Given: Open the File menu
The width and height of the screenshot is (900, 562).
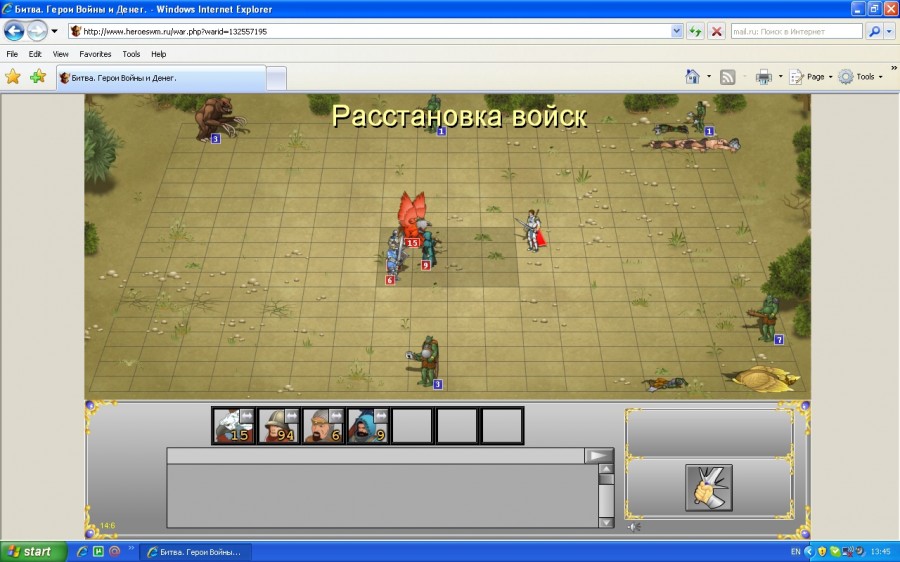Looking at the screenshot, I should (x=12, y=54).
